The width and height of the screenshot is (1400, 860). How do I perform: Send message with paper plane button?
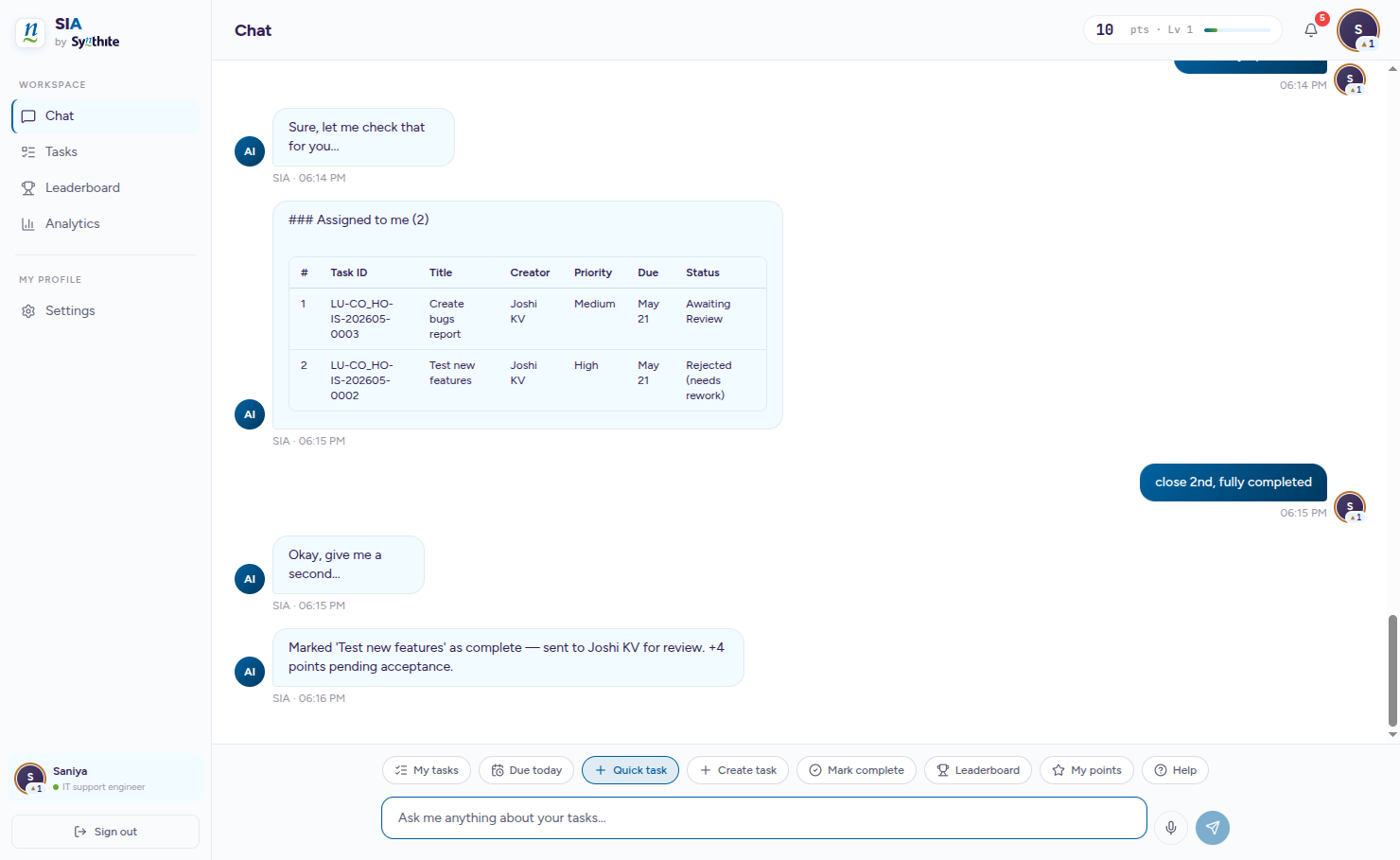coord(1213,828)
